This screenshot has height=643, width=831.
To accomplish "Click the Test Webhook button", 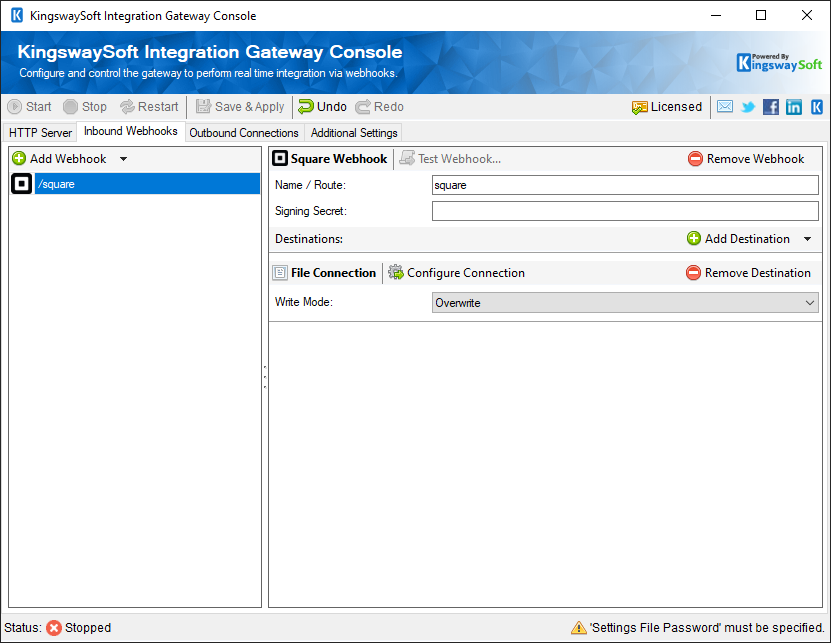I will 450,158.
